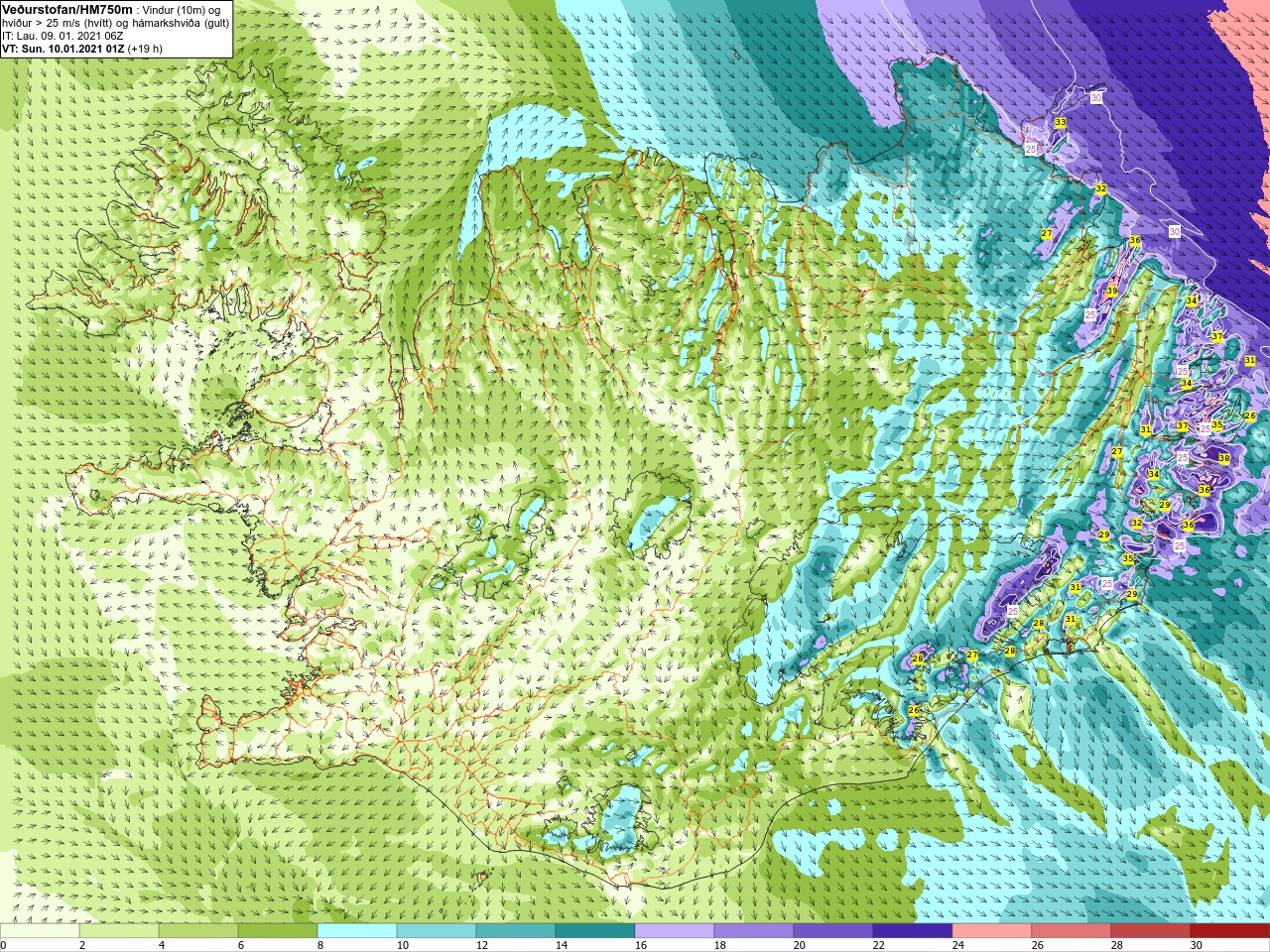Click the 2–4 m/s legend color block
Viewport: 1270px width, 952px height.
coord(119,931)
